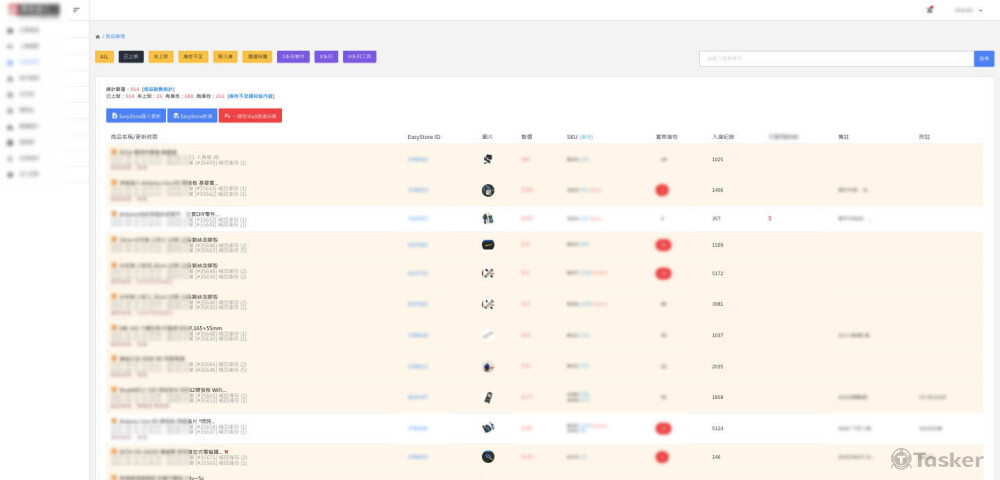Click the blue link beside the SKU header
The image size is (1000, 480).
coord(586,136)
